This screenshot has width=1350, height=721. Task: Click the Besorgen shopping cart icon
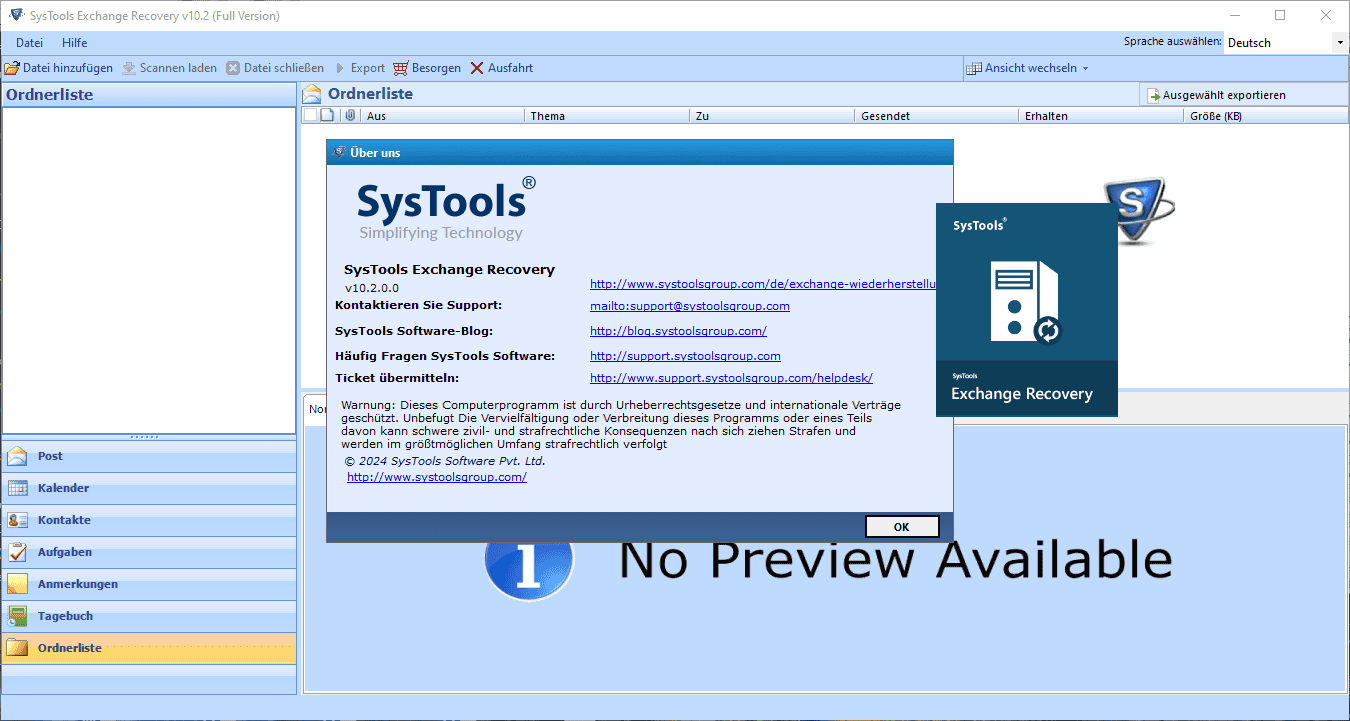(x=401, y=68)
